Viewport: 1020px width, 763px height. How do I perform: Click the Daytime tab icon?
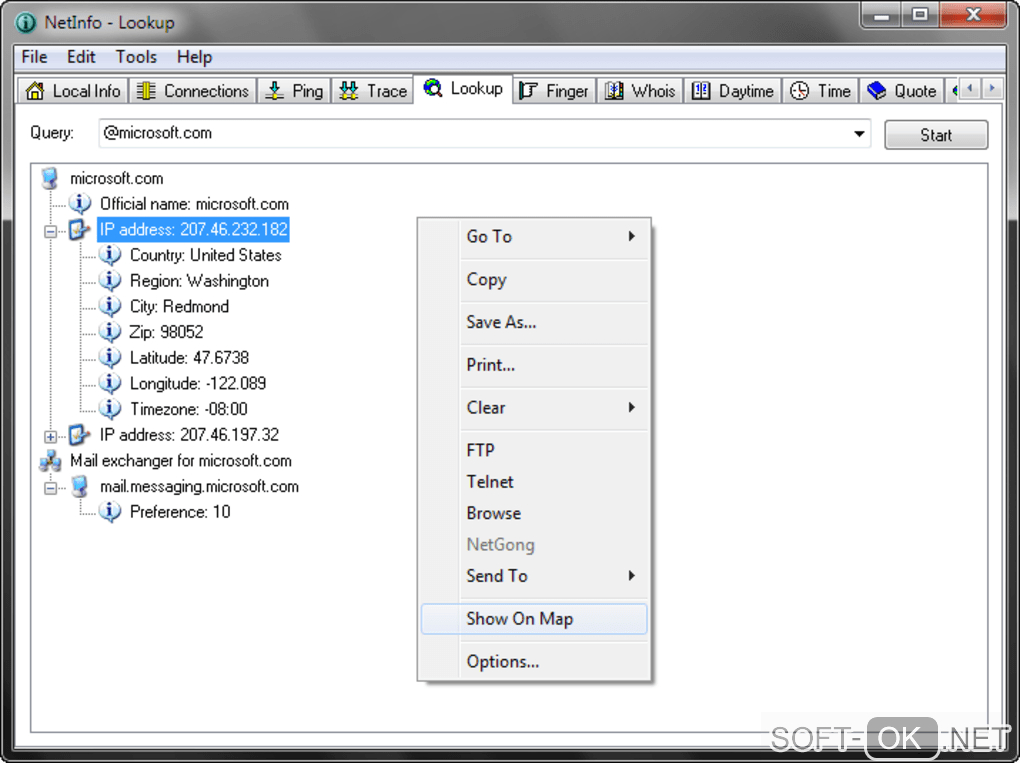pyautogui.click(x=701, y=91)
